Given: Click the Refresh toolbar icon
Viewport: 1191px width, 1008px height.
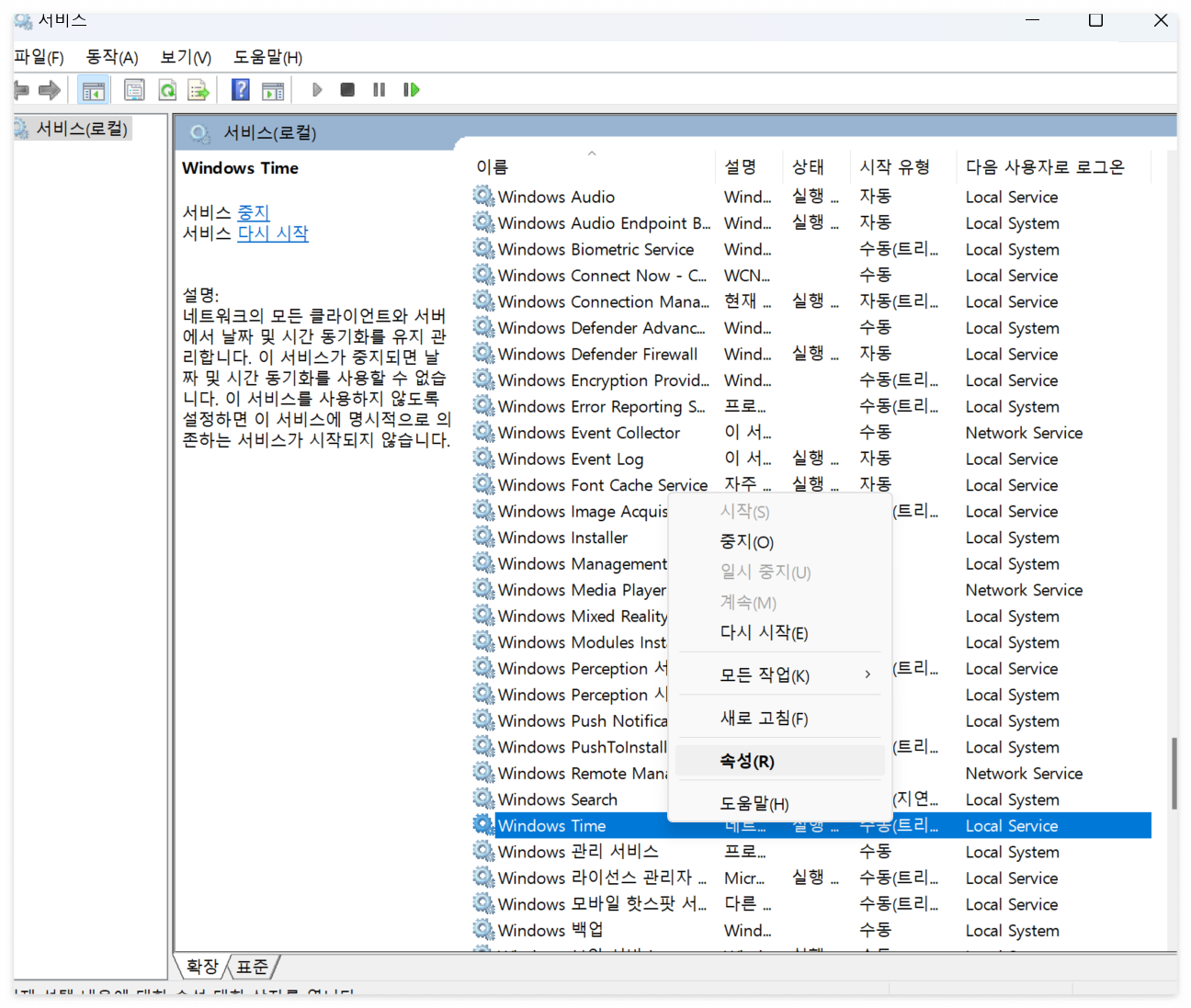Looking at the screenshot, I should pyautogui.click(x=167, y=90).
